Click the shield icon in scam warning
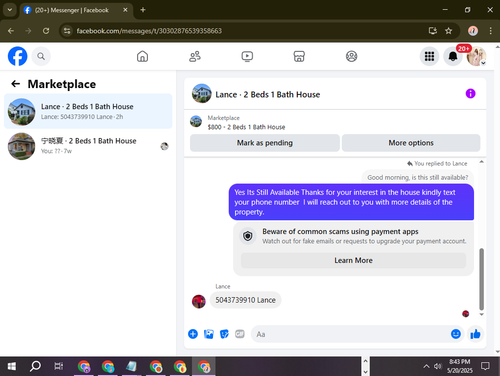The image size is (500, 376). click(x=248, y=236)
